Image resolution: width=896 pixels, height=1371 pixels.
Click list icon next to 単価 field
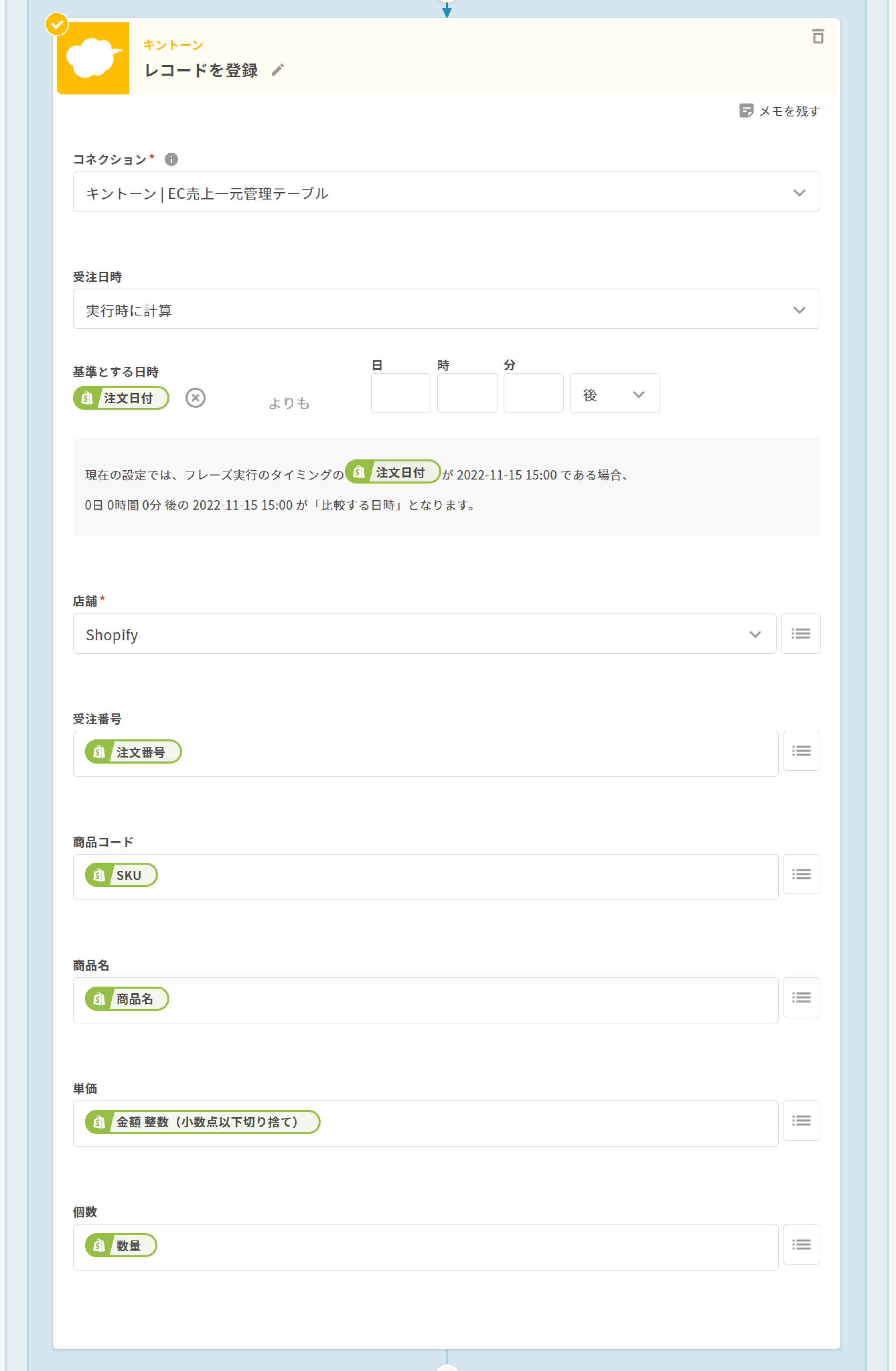click(x=800, y=1121)
